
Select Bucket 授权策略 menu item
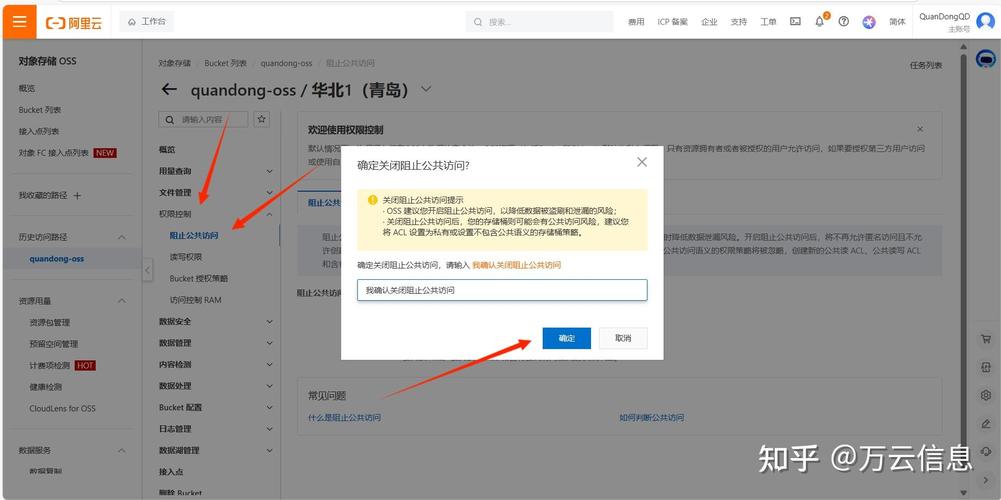pos(199,278)
